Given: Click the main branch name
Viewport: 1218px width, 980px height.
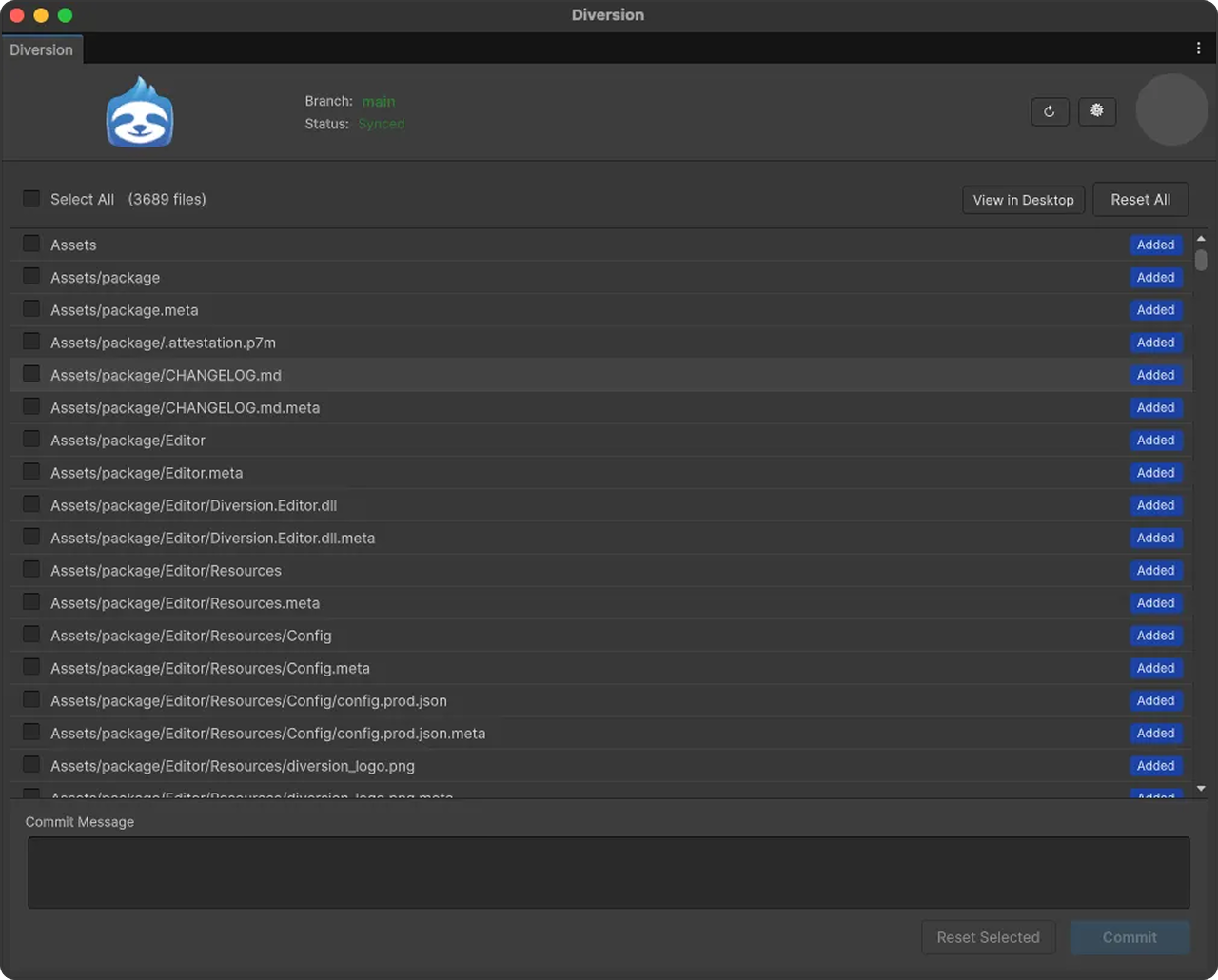Looking at the screenshot, I should point(379,102).
